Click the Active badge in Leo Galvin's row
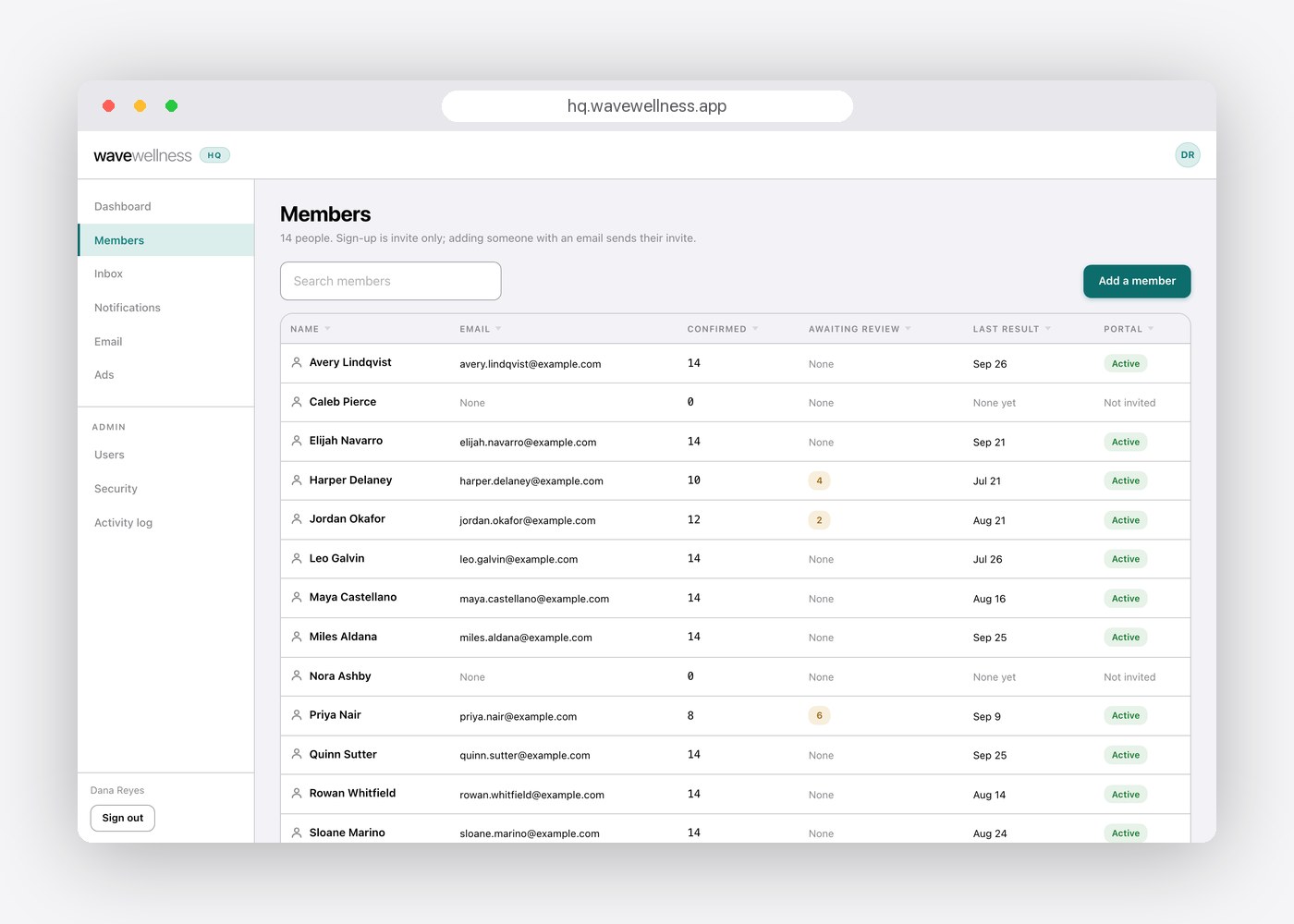1294x924 pixels. pyautogui.click(x=1126, y=559)
